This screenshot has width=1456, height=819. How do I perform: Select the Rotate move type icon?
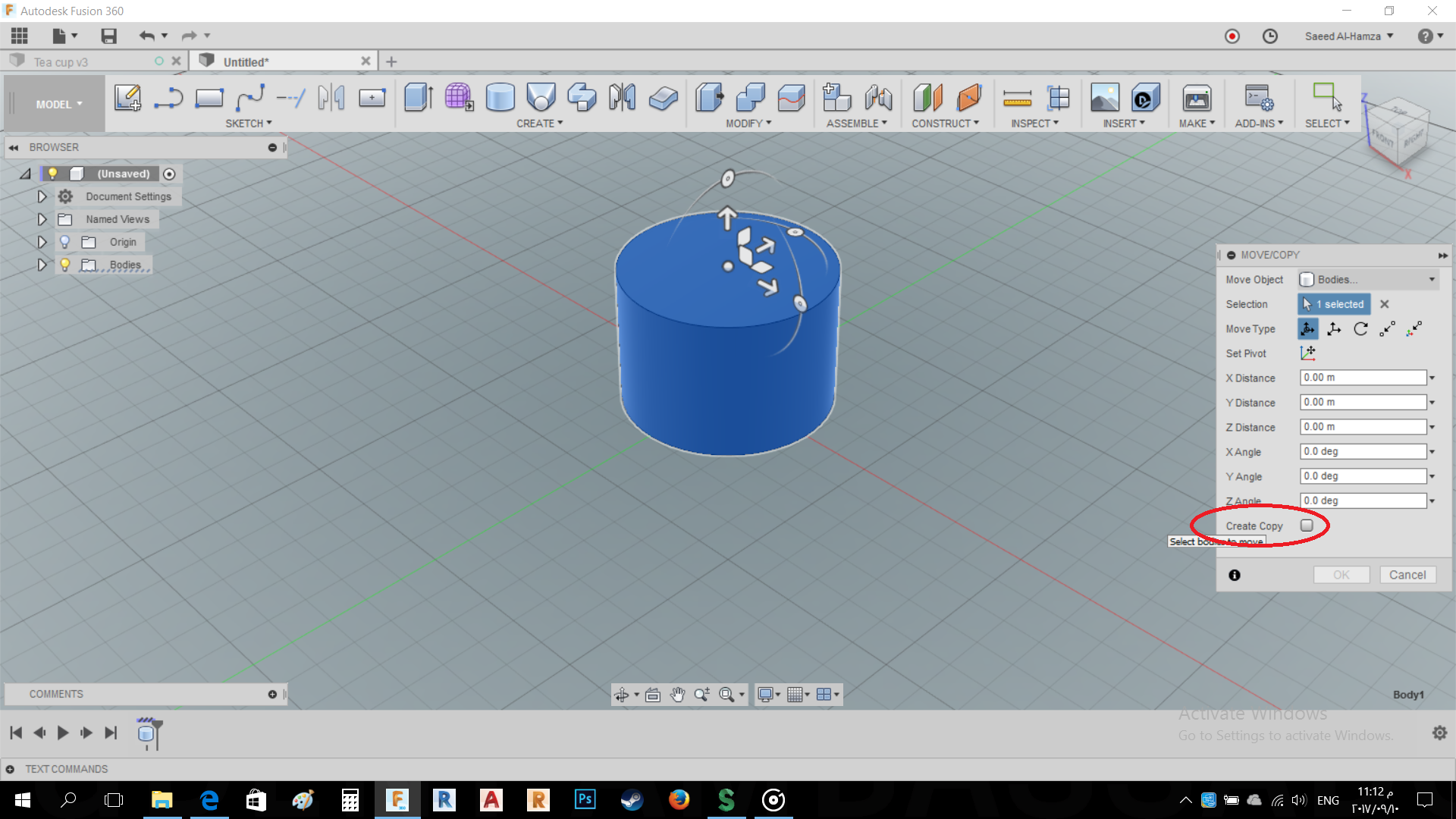tap(1361, 329)
